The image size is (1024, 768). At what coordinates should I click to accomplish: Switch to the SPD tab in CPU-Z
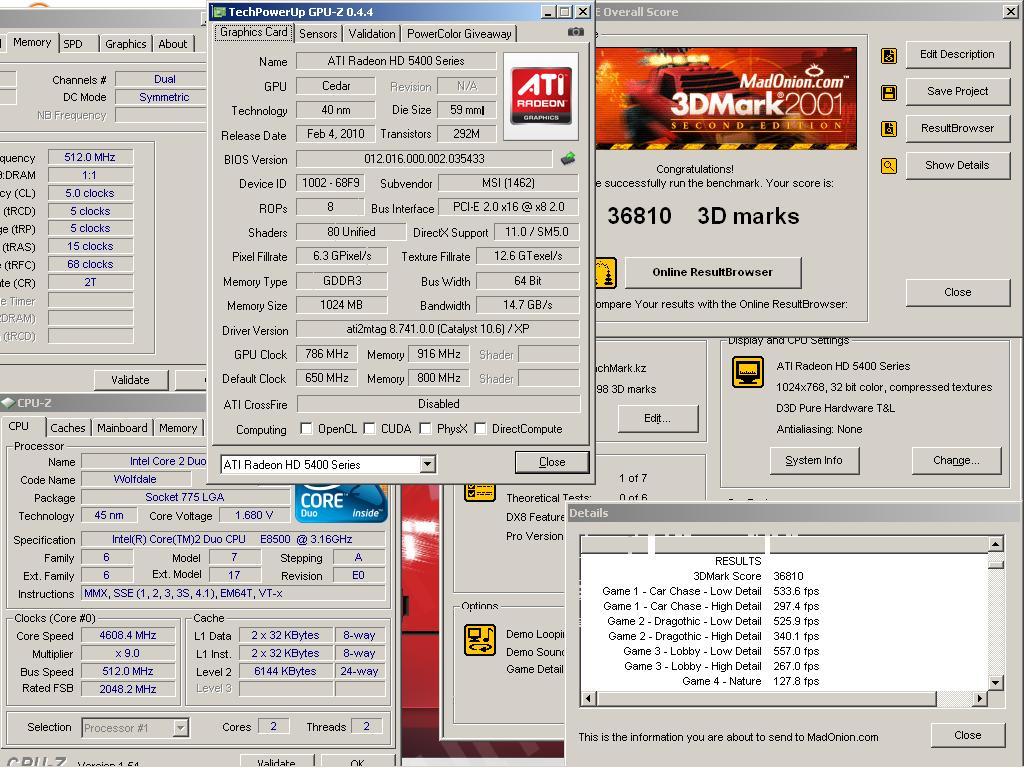point(73,44)
